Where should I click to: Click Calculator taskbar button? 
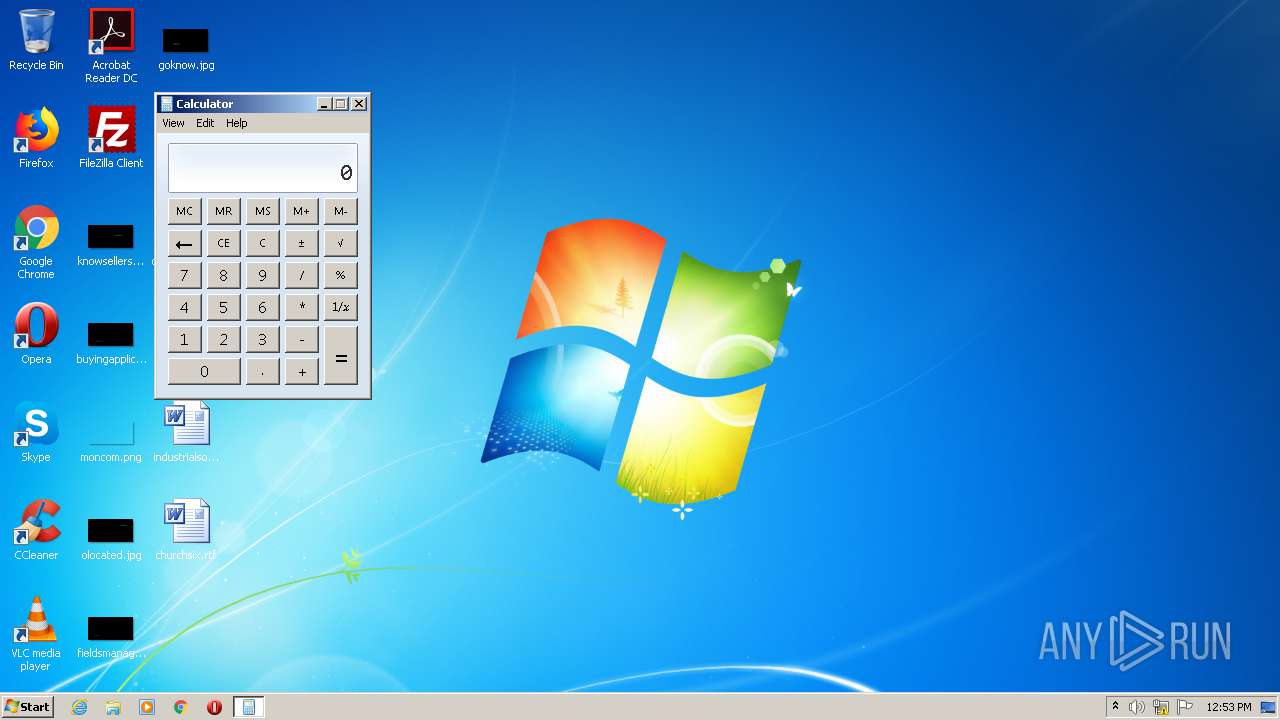click(248, 707)
